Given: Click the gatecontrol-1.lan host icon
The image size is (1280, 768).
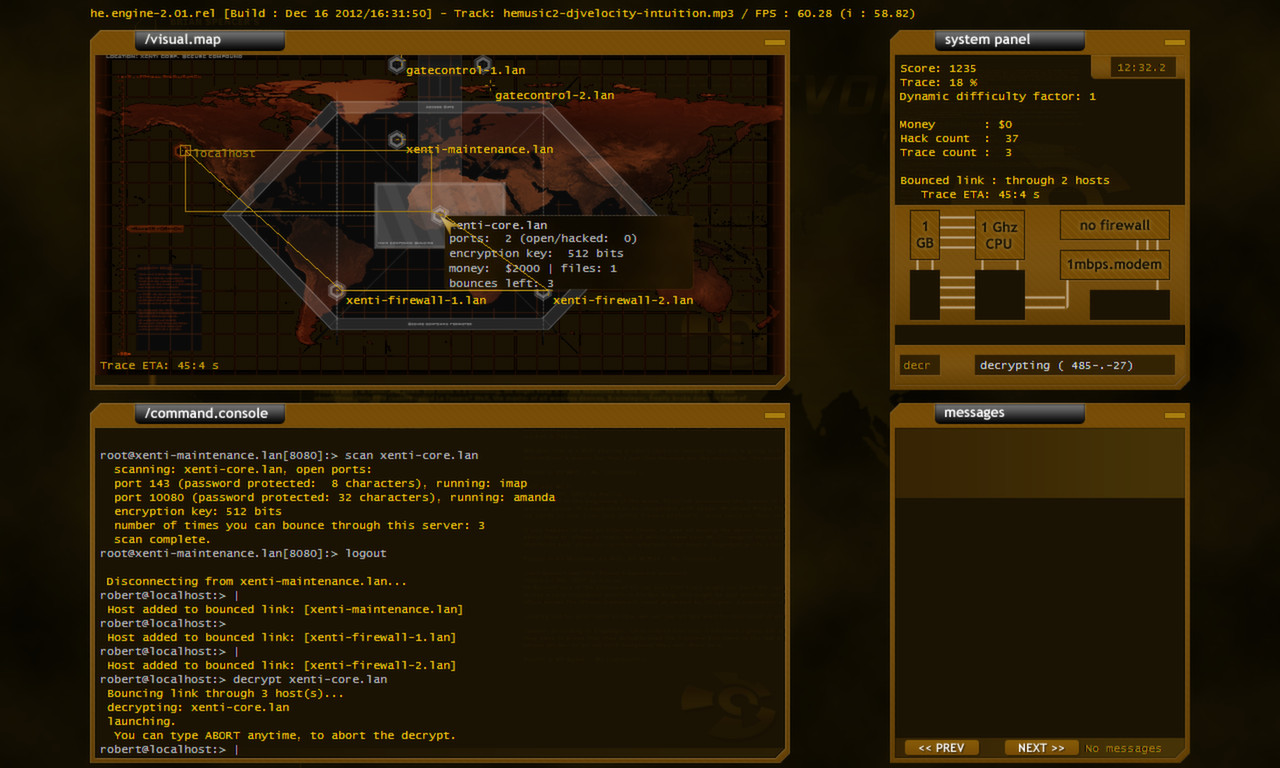Looking at the screenshot, I should pos(397,65).
